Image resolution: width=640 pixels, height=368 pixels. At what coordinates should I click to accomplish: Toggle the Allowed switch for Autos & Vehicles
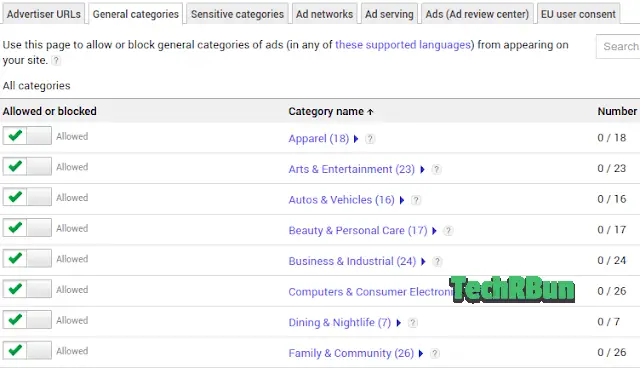click(x=27, y=197)
